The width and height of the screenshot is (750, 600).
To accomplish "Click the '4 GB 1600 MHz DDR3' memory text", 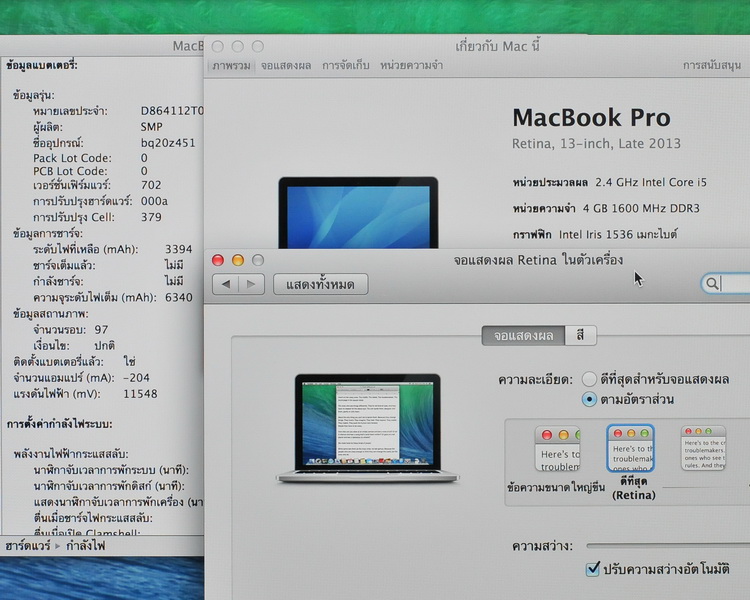I will pos(641,208).
